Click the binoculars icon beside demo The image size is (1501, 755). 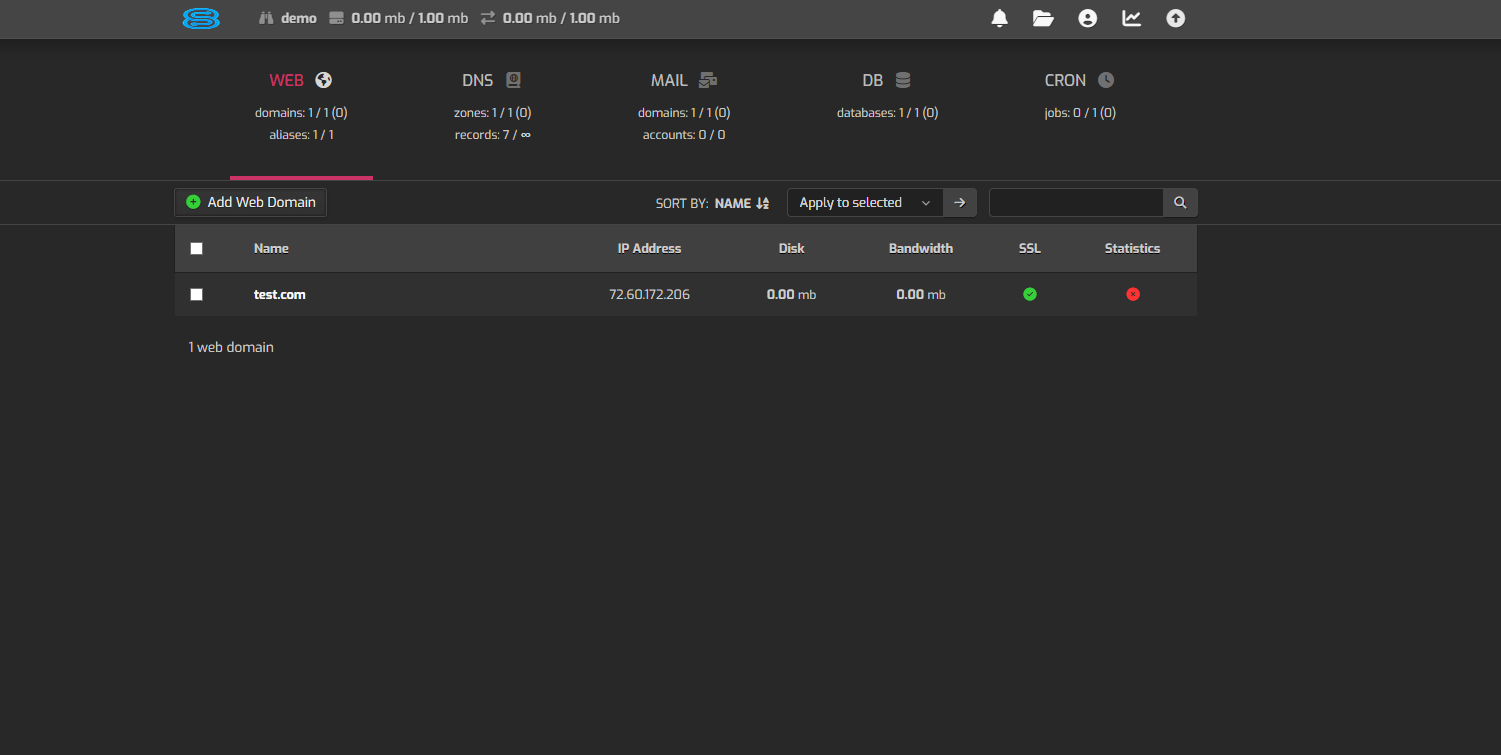pos(265,18)
